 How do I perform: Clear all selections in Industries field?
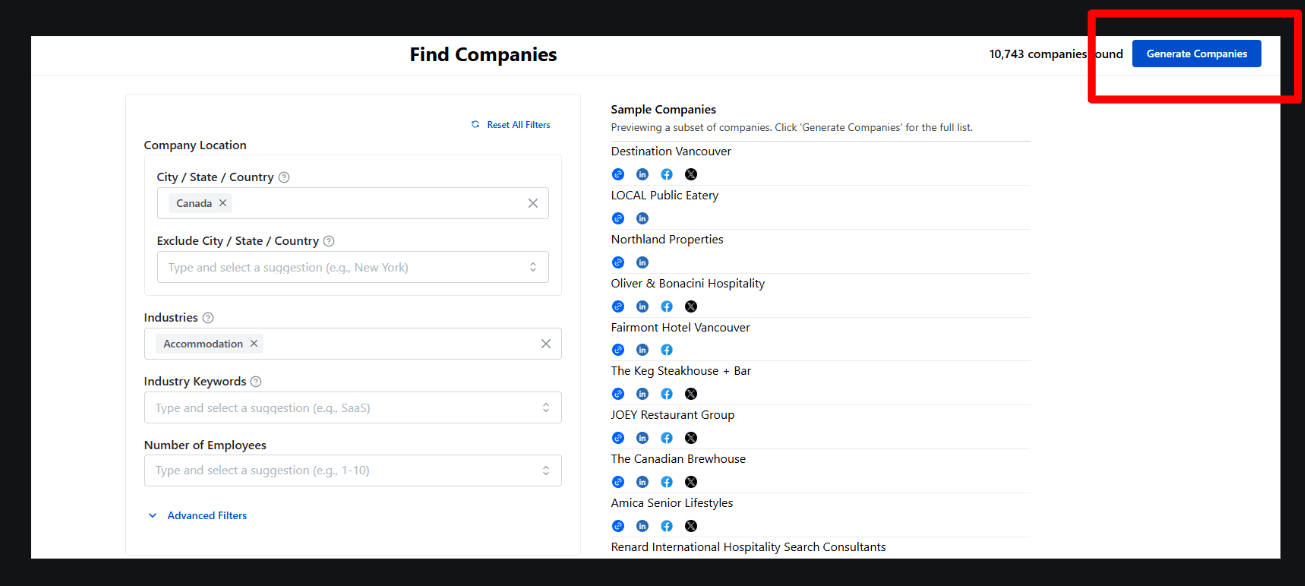(x=546, y=344)
